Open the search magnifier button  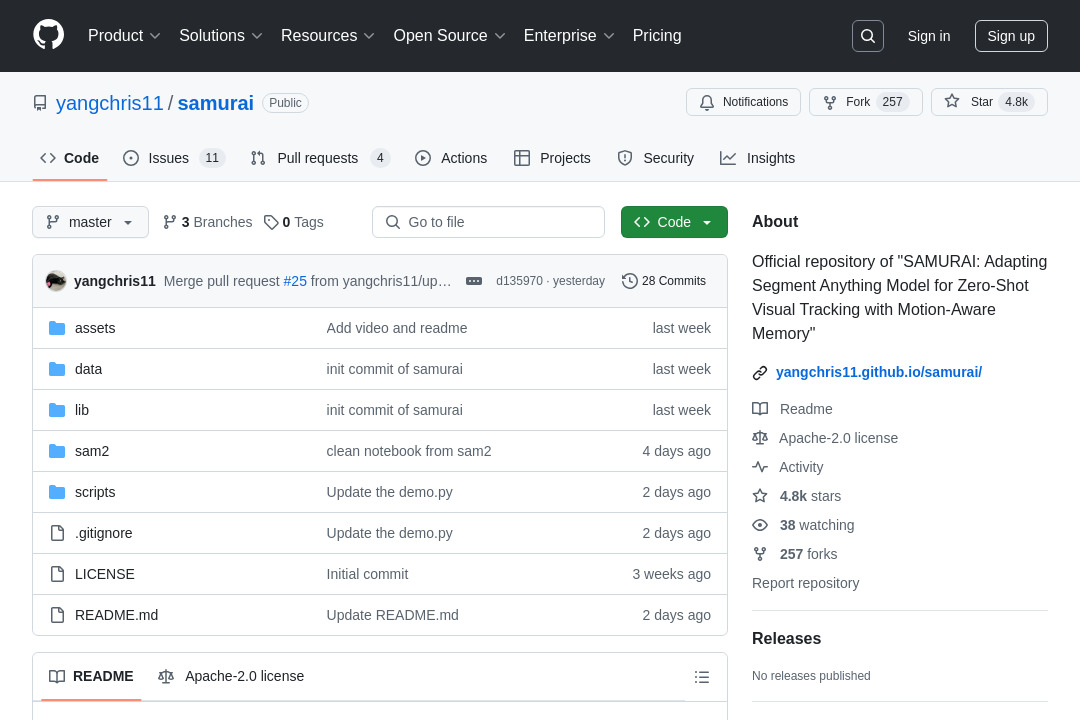point(868,36)
